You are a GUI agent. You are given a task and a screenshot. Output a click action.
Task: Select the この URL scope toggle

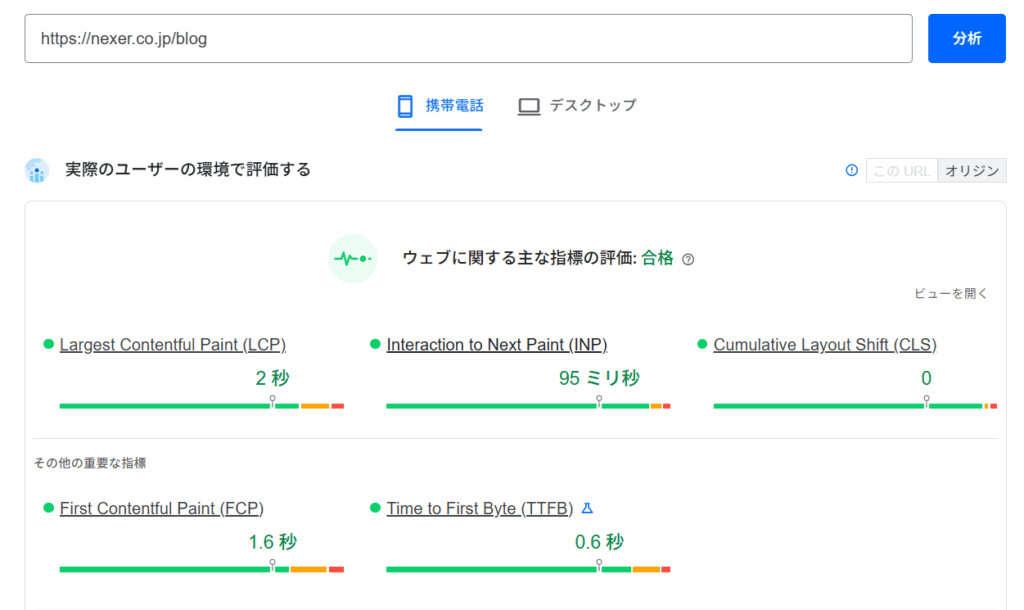tap(901, 170)
